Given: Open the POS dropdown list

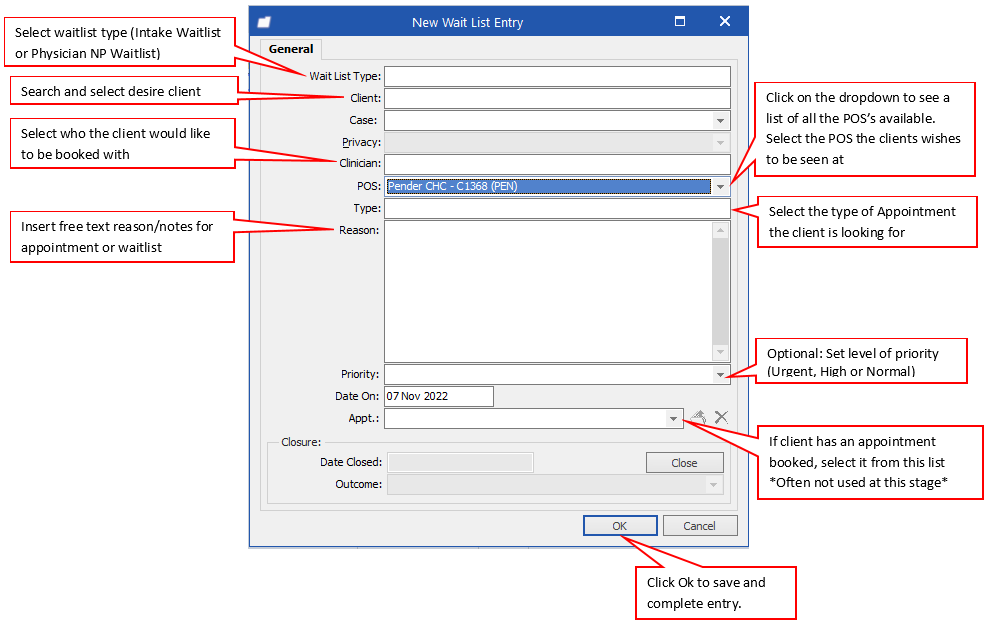Looking at the screenshot, I should coord(720,187).
